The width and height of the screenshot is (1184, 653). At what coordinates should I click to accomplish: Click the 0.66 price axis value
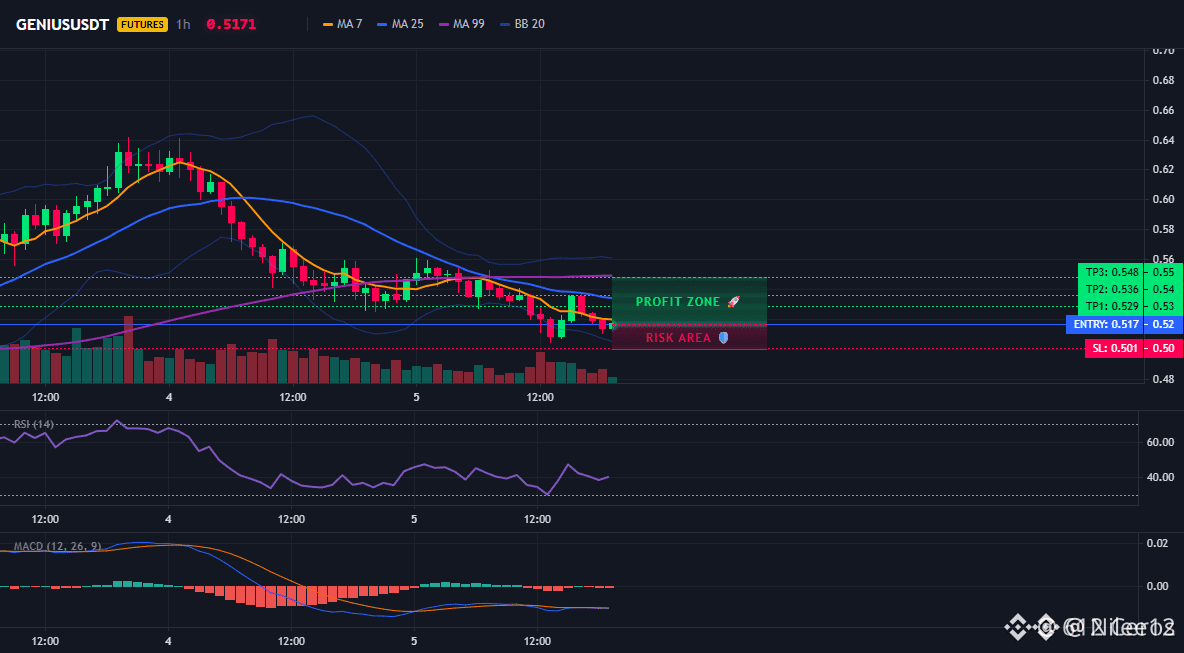pyautogui.click(x=1163, y=110)
